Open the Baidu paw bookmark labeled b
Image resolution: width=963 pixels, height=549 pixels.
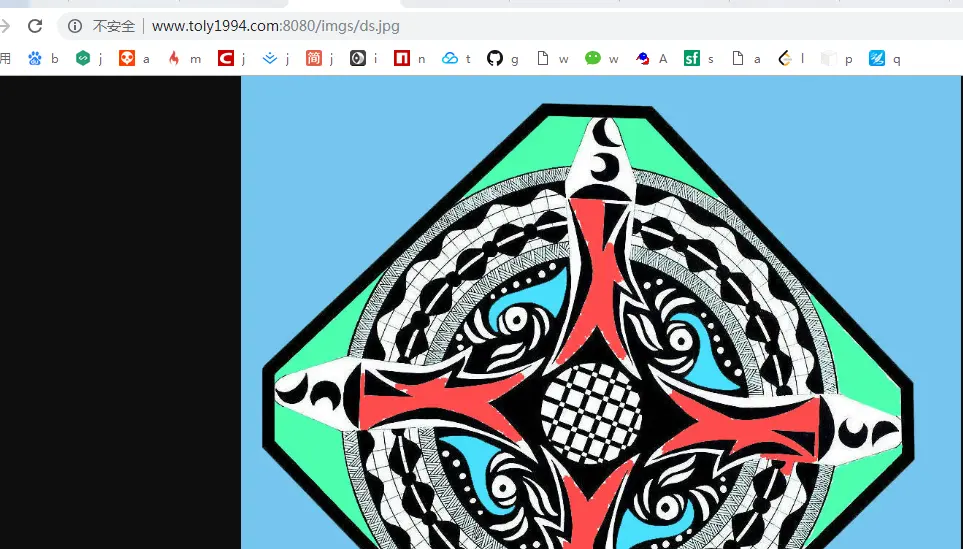[x=44, y=58]
